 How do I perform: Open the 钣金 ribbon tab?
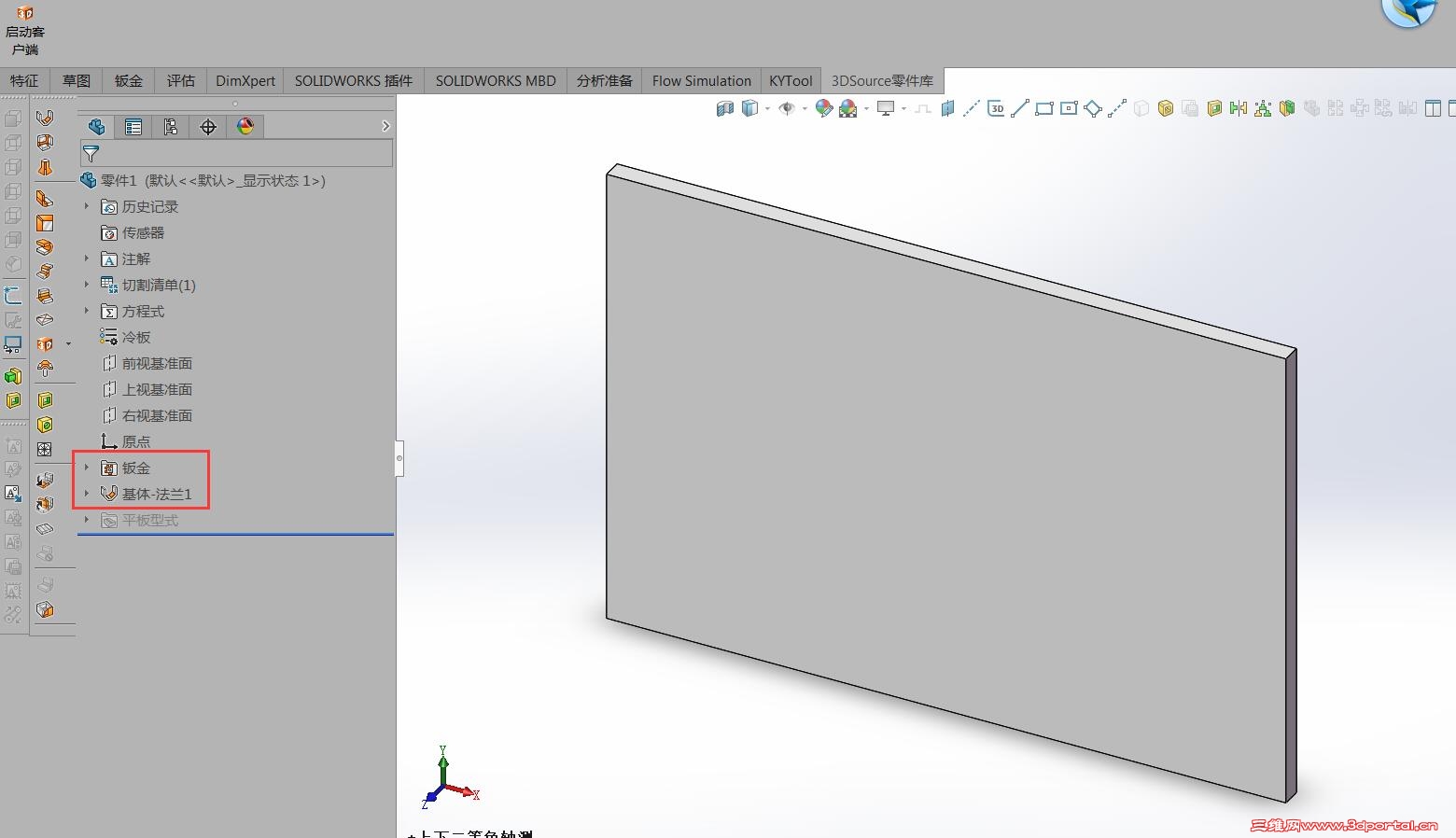[129, 80]
